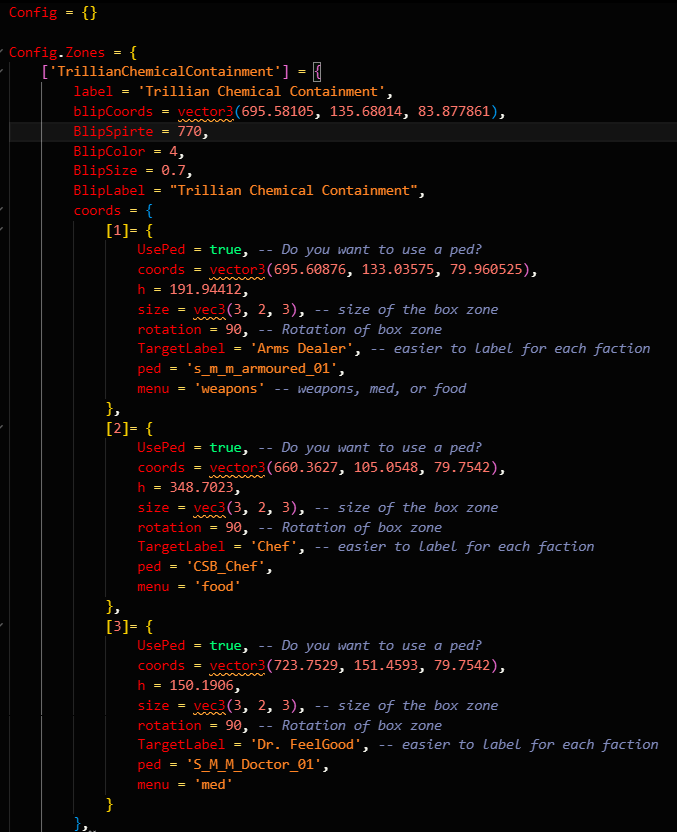This screenshot has width=677, height=832.
Task: Click 'vec3' on the size line above 'Arms Dealer'
Action: pos(209,309)
